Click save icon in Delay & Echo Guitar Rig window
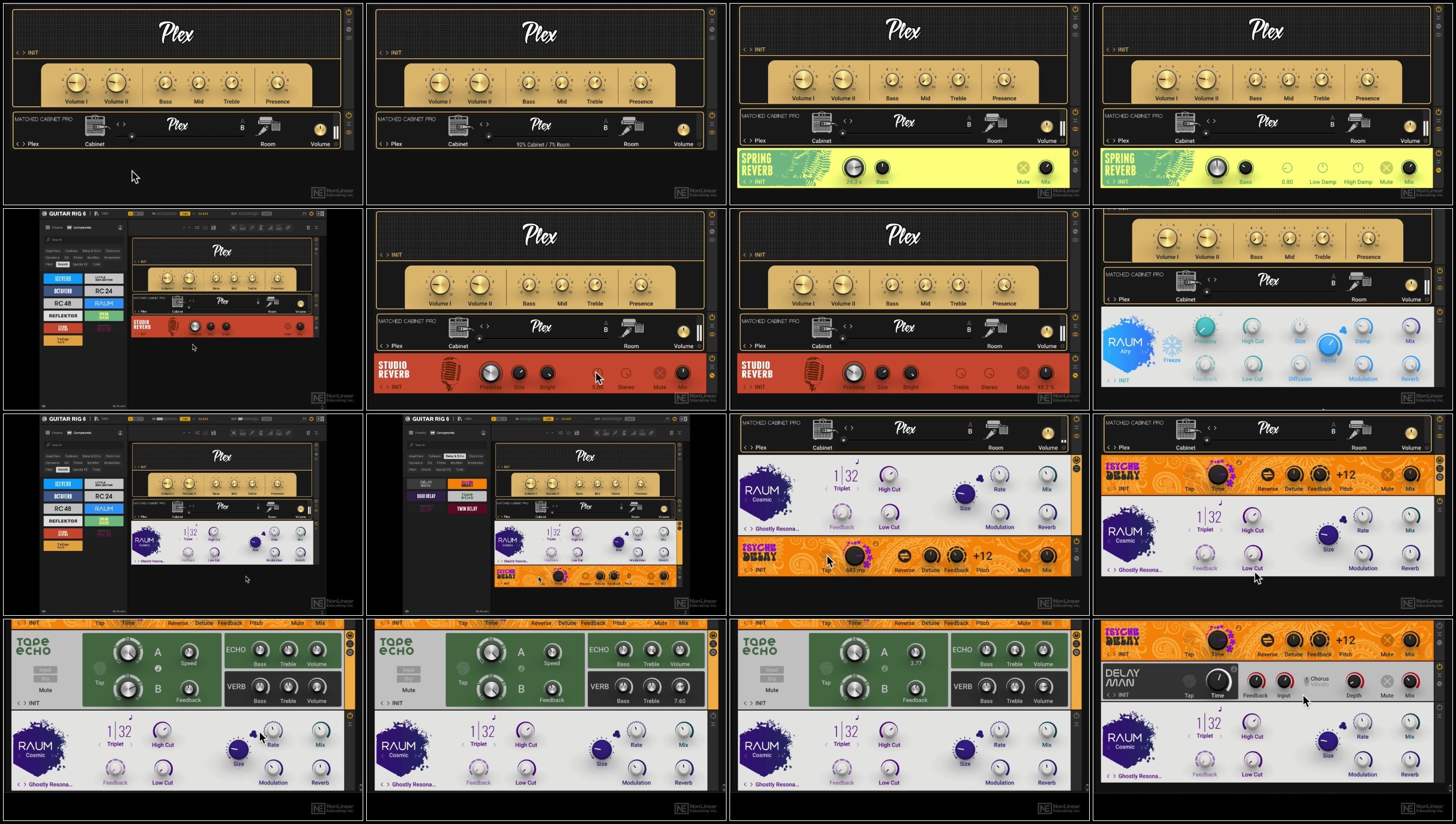 coord(577,433)
